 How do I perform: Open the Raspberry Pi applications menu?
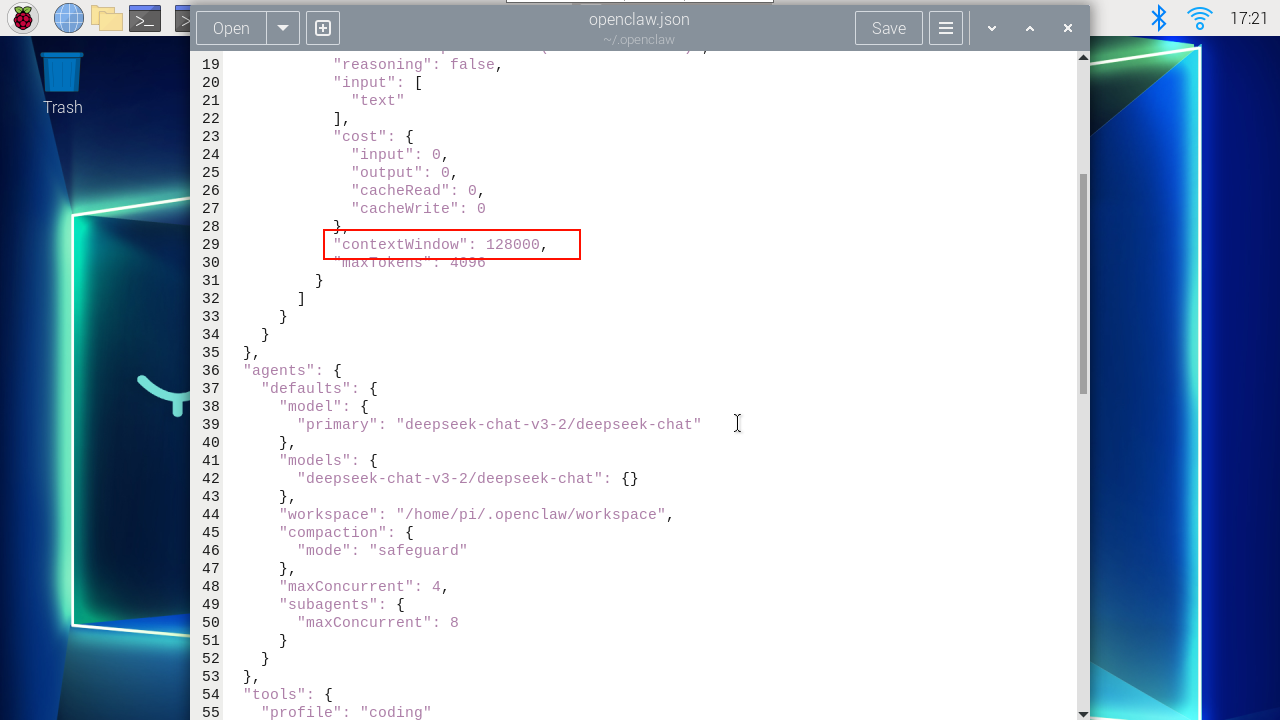[23, 18]
